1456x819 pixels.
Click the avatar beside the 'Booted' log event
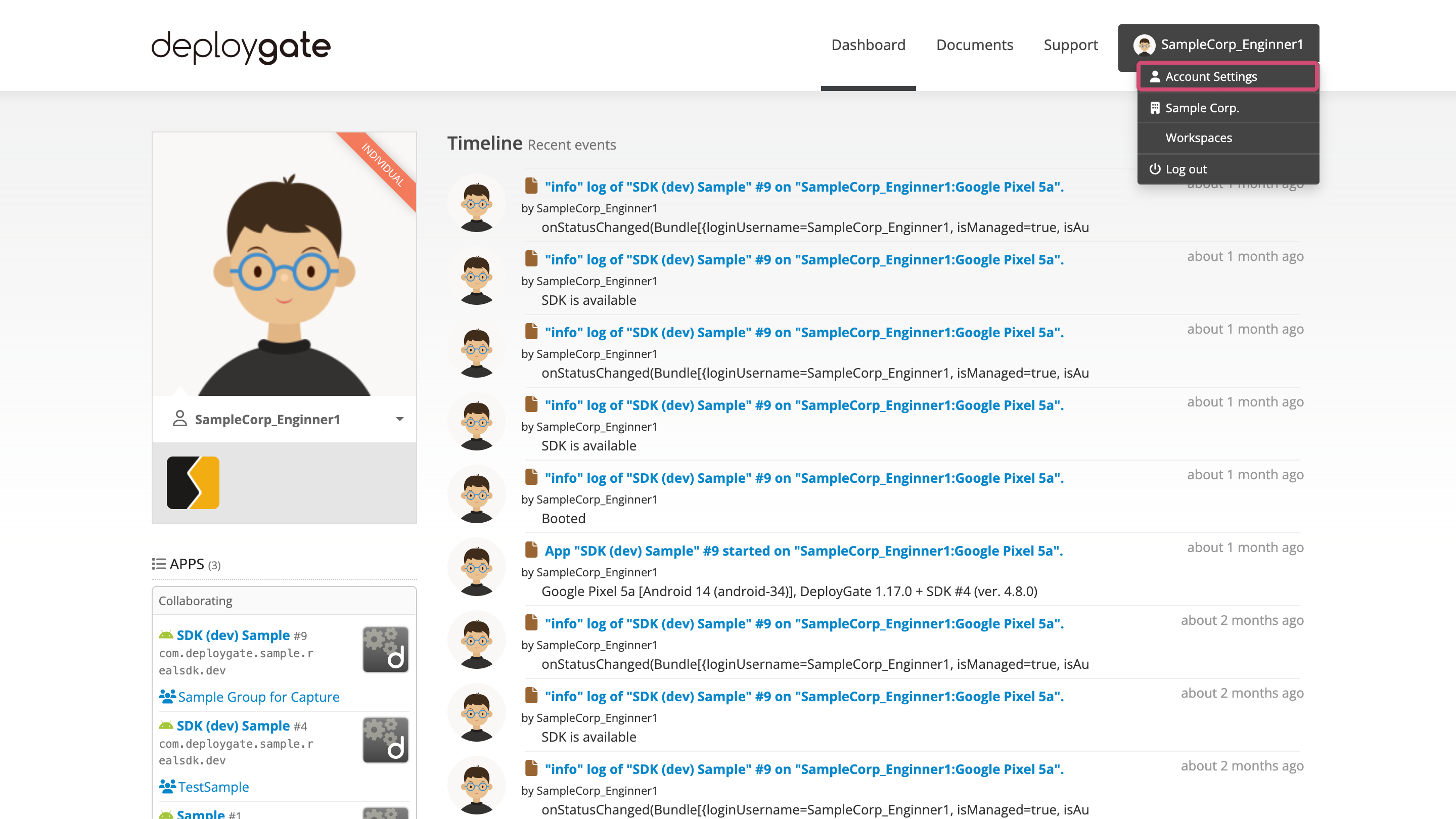pos(476,495)
